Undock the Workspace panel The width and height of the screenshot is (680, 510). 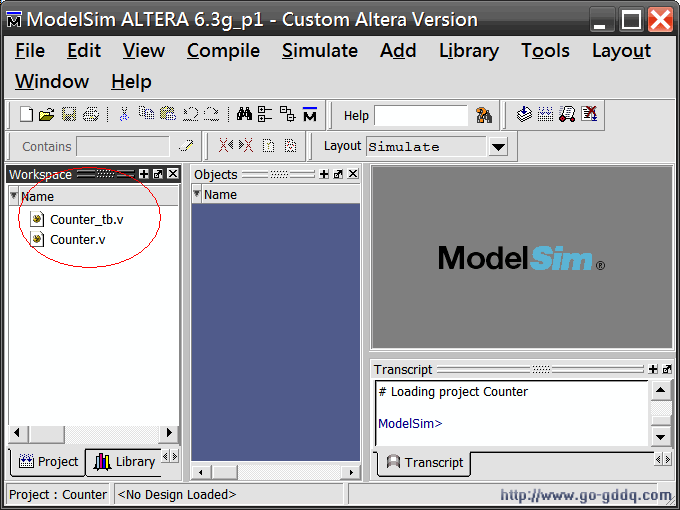pyautogui.click(x=158, y=174)
